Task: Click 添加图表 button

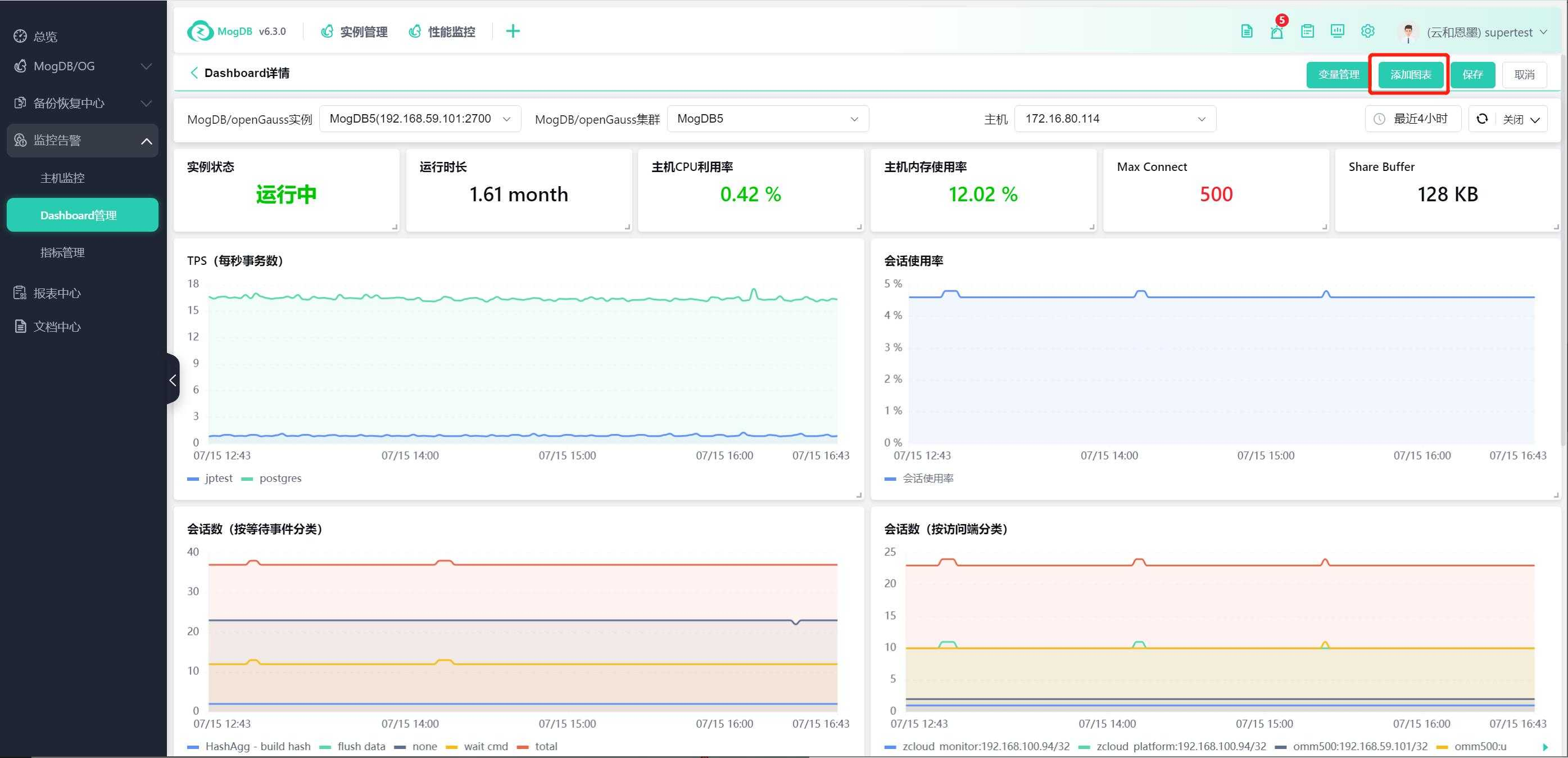Action: pyautogui.click(x=1410, y=74)
